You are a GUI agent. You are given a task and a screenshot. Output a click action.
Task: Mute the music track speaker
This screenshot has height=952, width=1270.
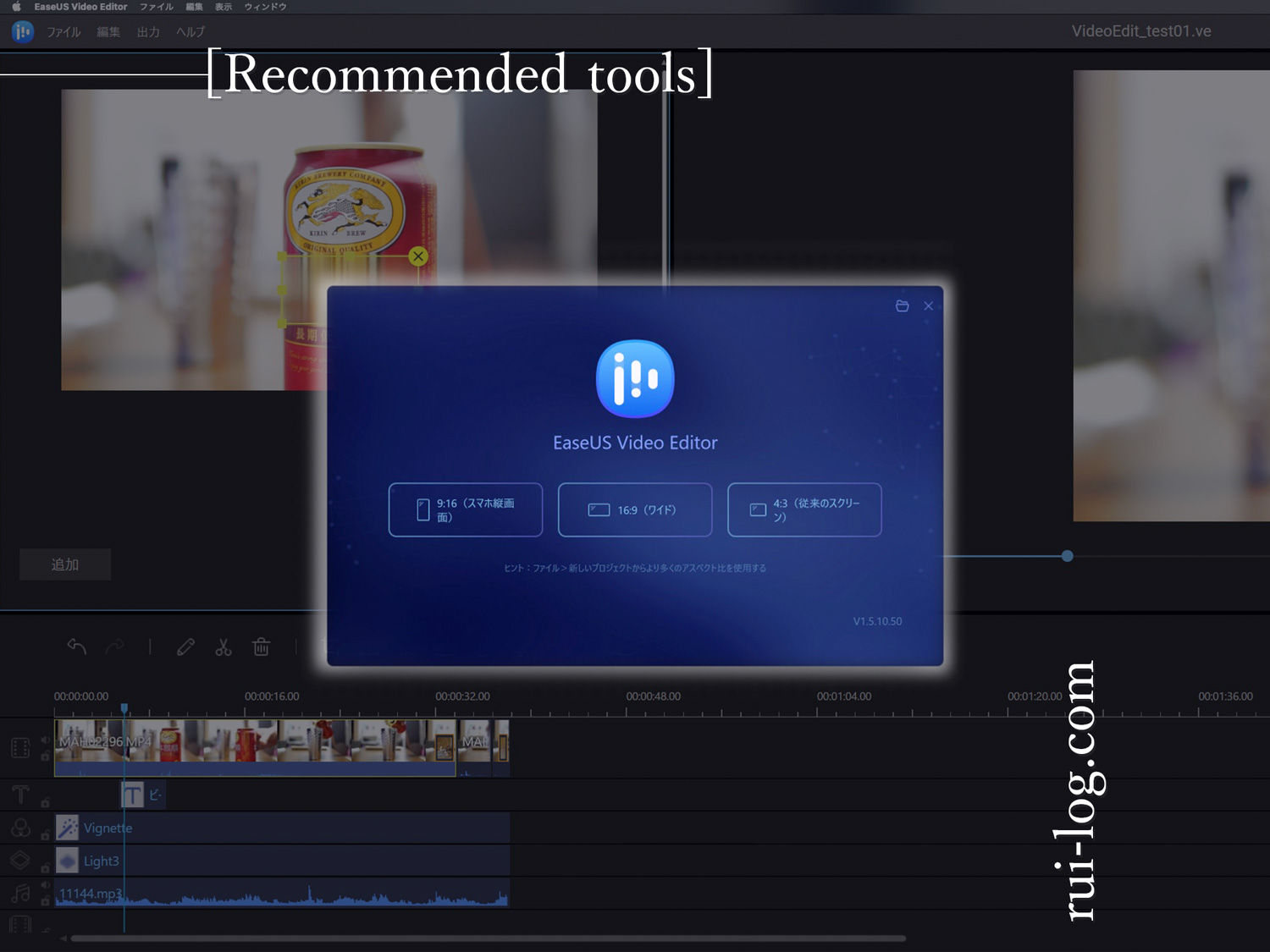coord(45,886)
